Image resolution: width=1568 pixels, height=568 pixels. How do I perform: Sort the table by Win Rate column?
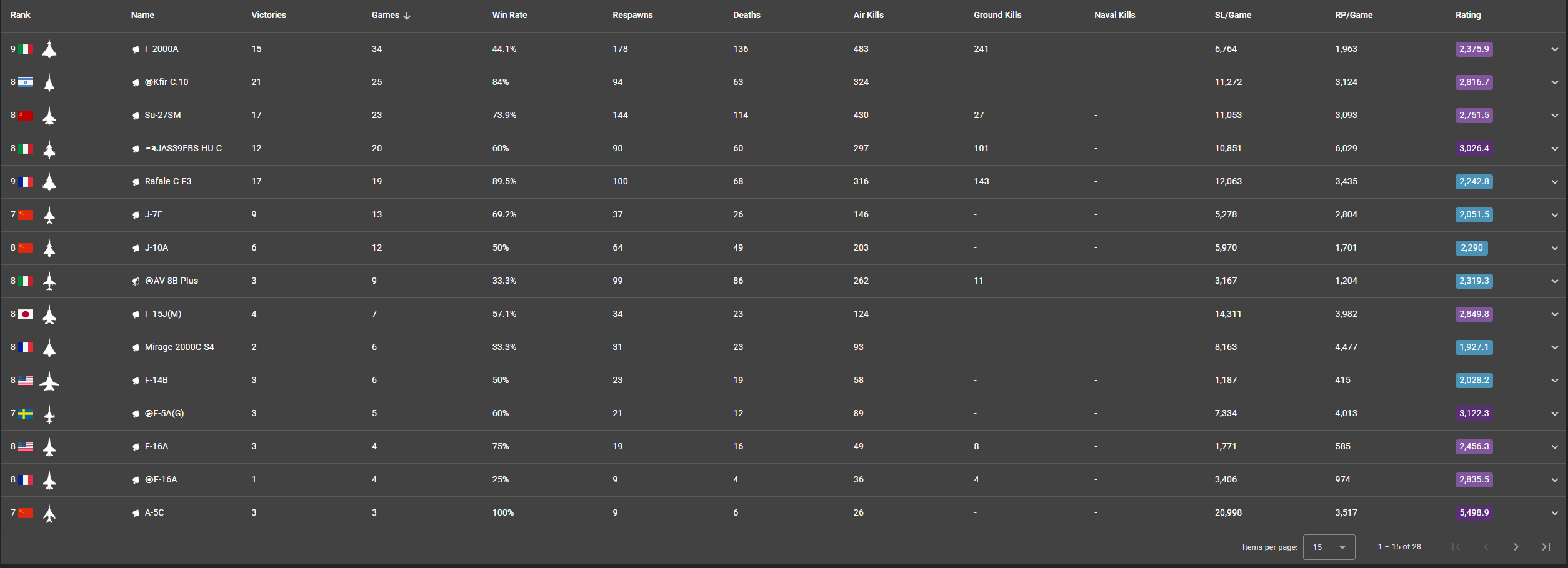coord(509,15)
